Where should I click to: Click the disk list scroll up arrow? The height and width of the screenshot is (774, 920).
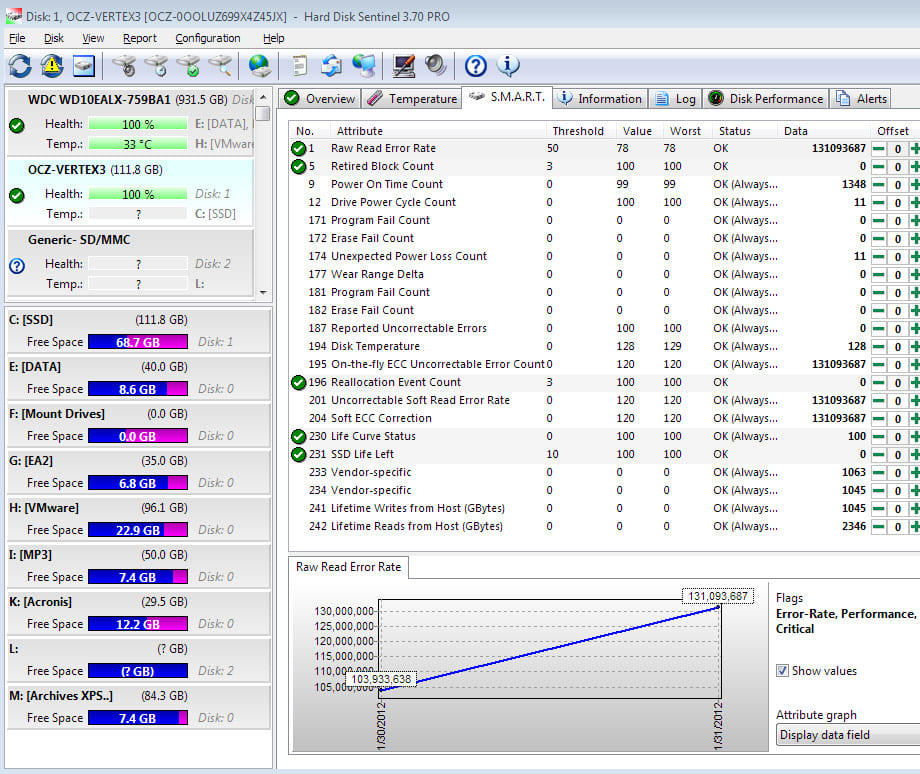(x=263, y=97)
